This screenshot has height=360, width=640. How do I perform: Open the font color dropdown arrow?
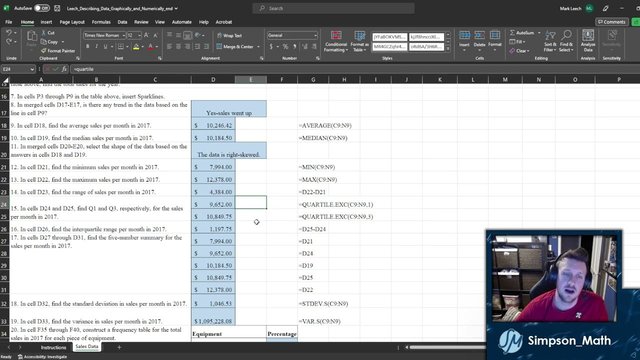pos(157,47)
